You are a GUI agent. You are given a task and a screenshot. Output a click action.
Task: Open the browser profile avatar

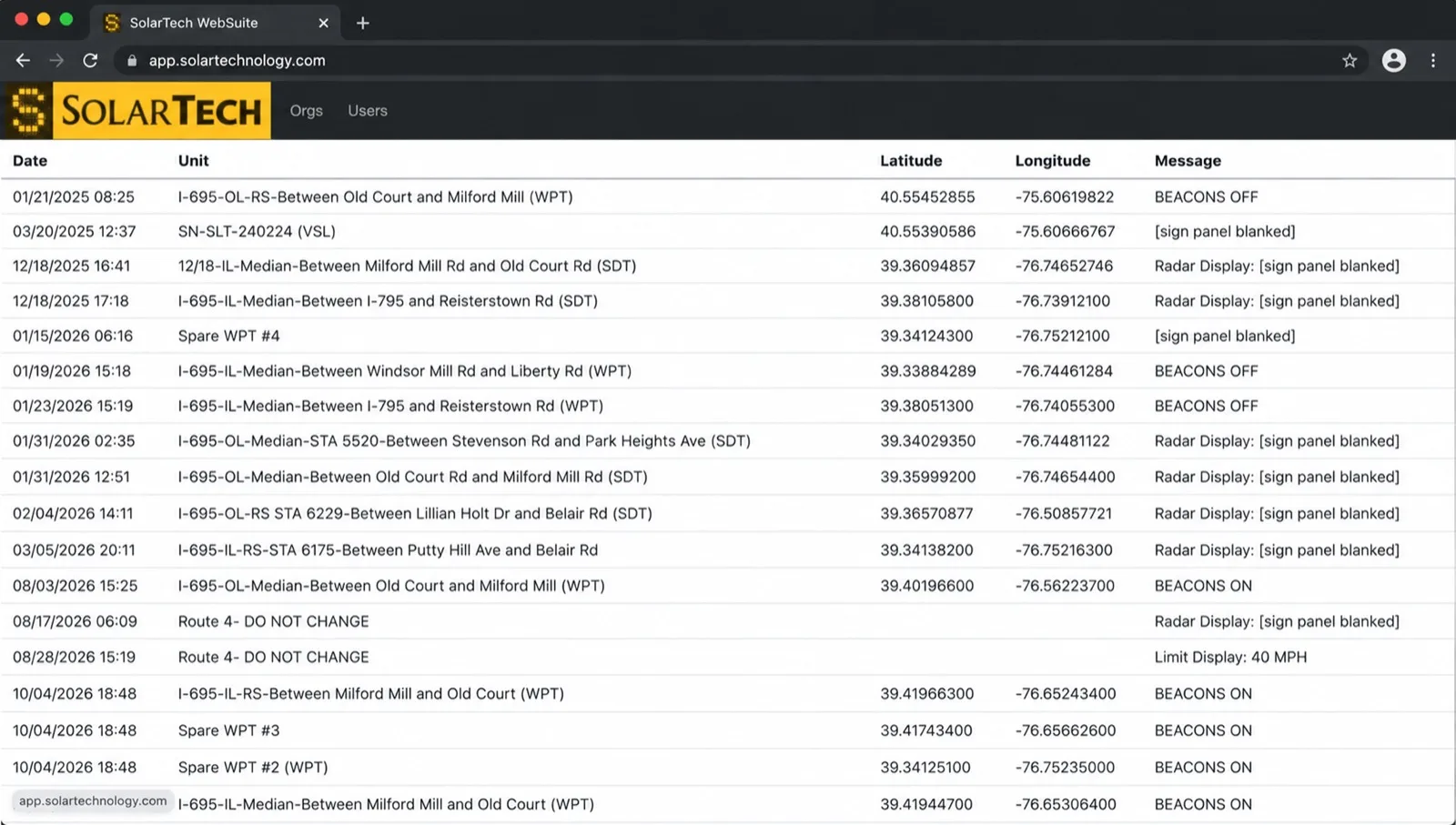(1393, 60)
